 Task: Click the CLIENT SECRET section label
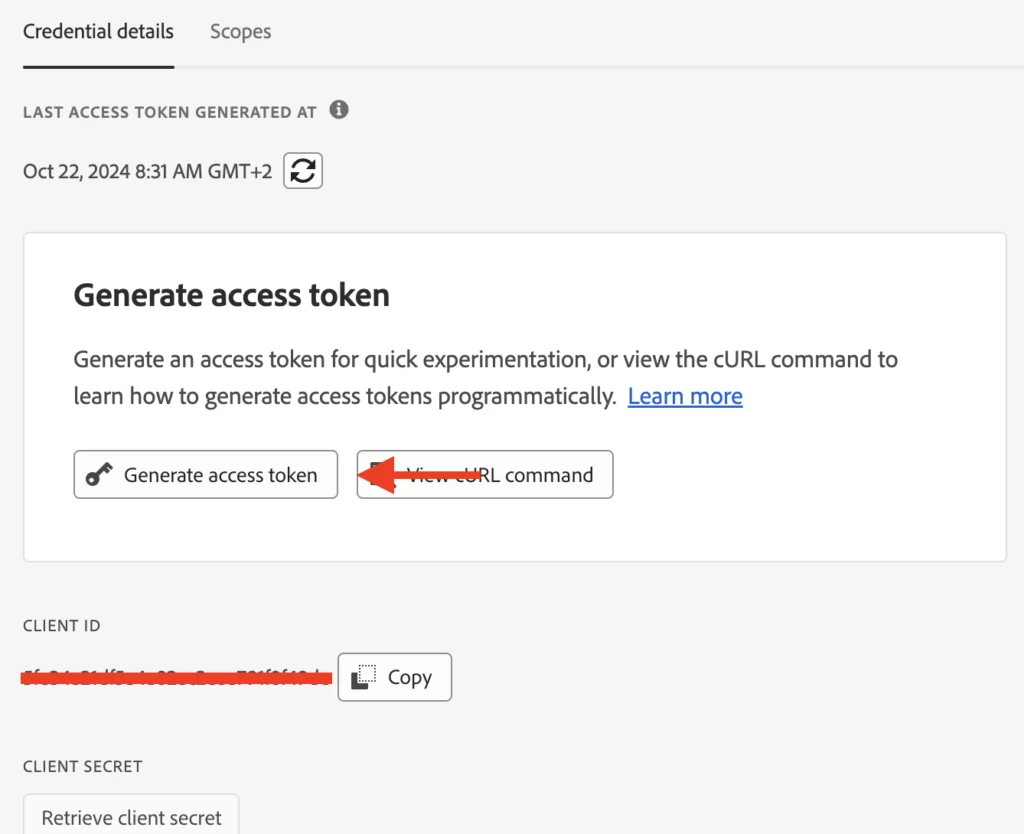click(83, 767)
